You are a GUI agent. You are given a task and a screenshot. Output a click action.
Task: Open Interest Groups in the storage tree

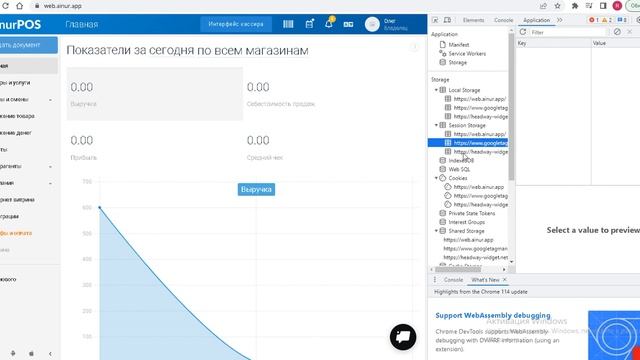(x=467, y=222)
